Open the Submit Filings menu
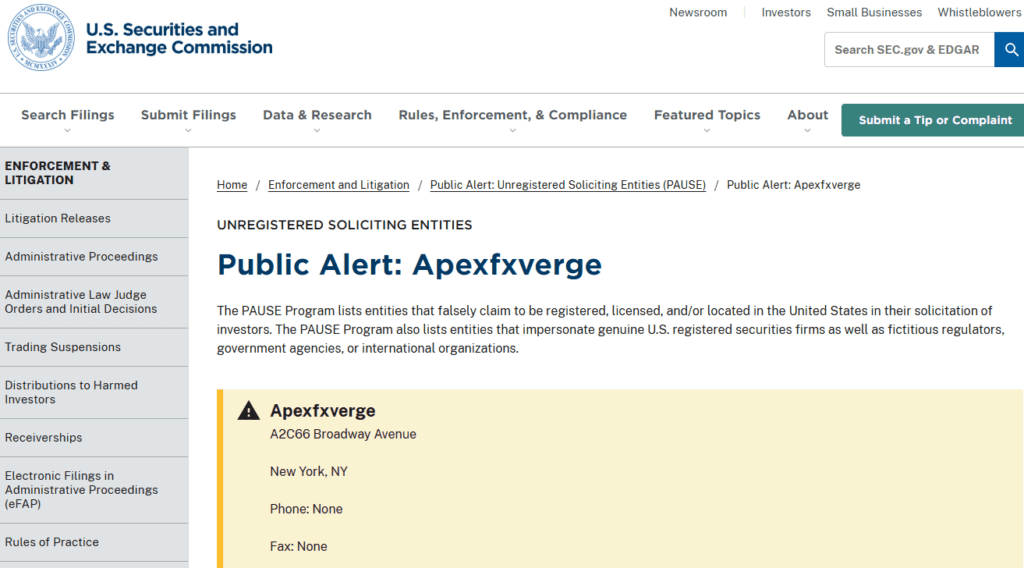The height and width of the screenshot is (568, 1024). pyautogui.click(x=188, y=115)
